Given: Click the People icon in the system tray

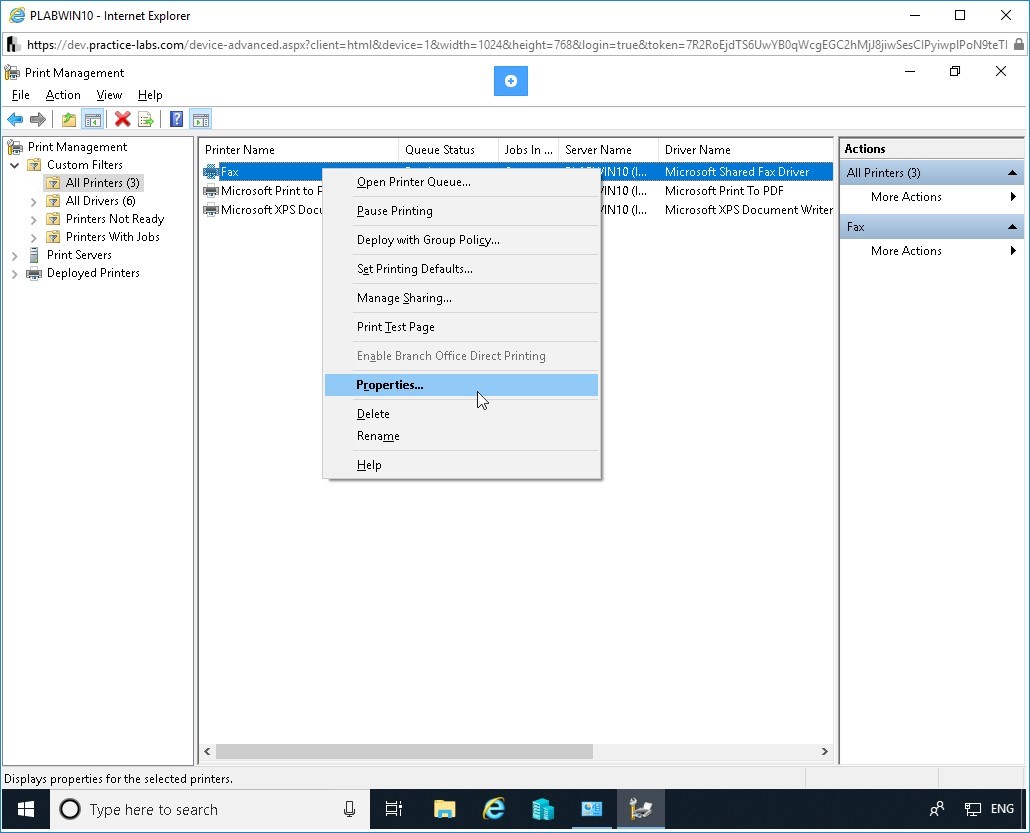Looking at the screenshot, I should [937, 809].
